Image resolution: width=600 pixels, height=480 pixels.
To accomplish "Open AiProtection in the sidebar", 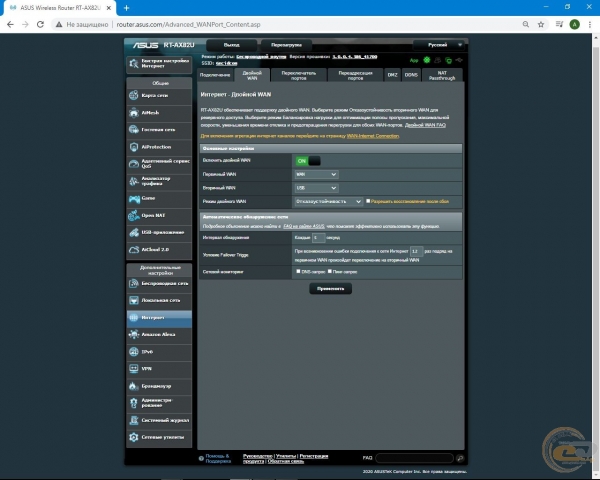I will click(159, 147).
